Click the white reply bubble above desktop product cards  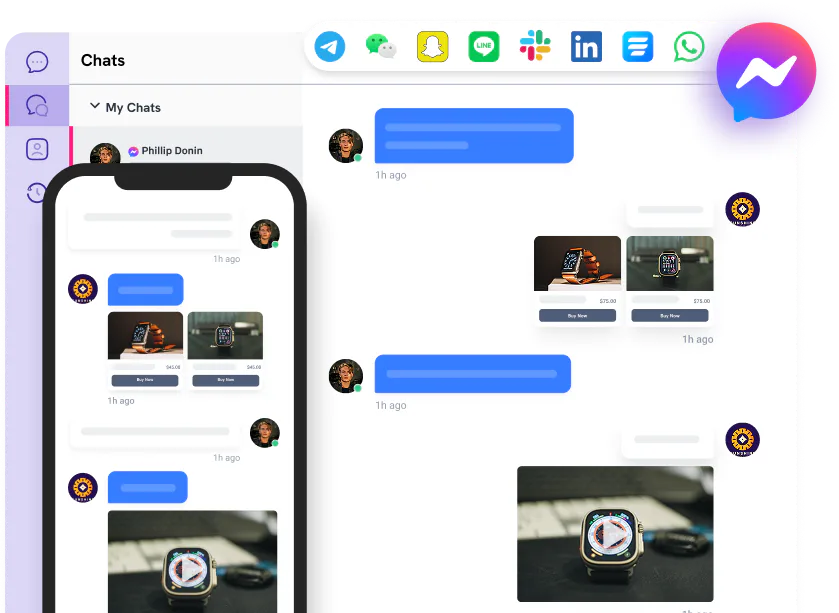click(670, 212)
